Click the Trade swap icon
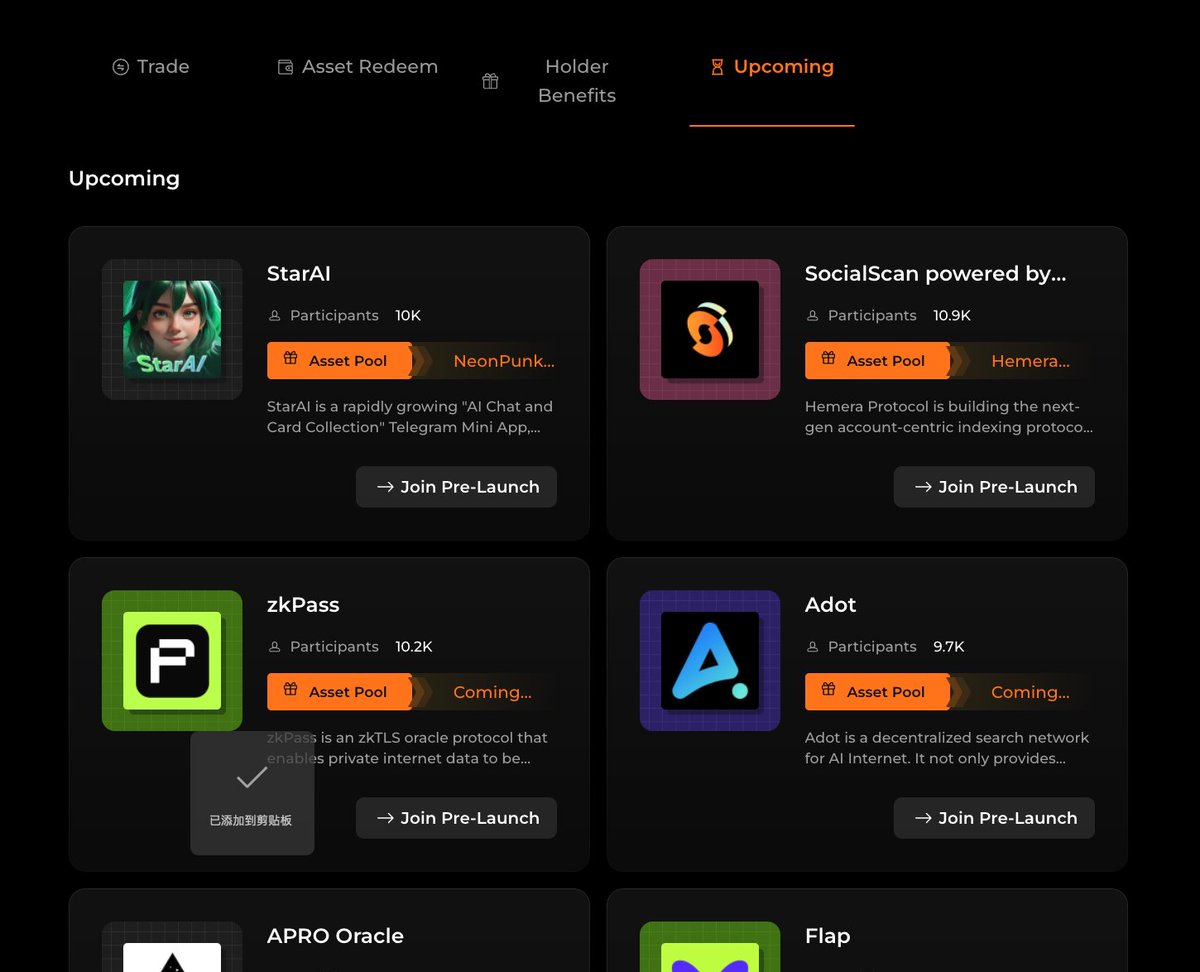Screen dimensions: 1200x972 click(121, 68)
